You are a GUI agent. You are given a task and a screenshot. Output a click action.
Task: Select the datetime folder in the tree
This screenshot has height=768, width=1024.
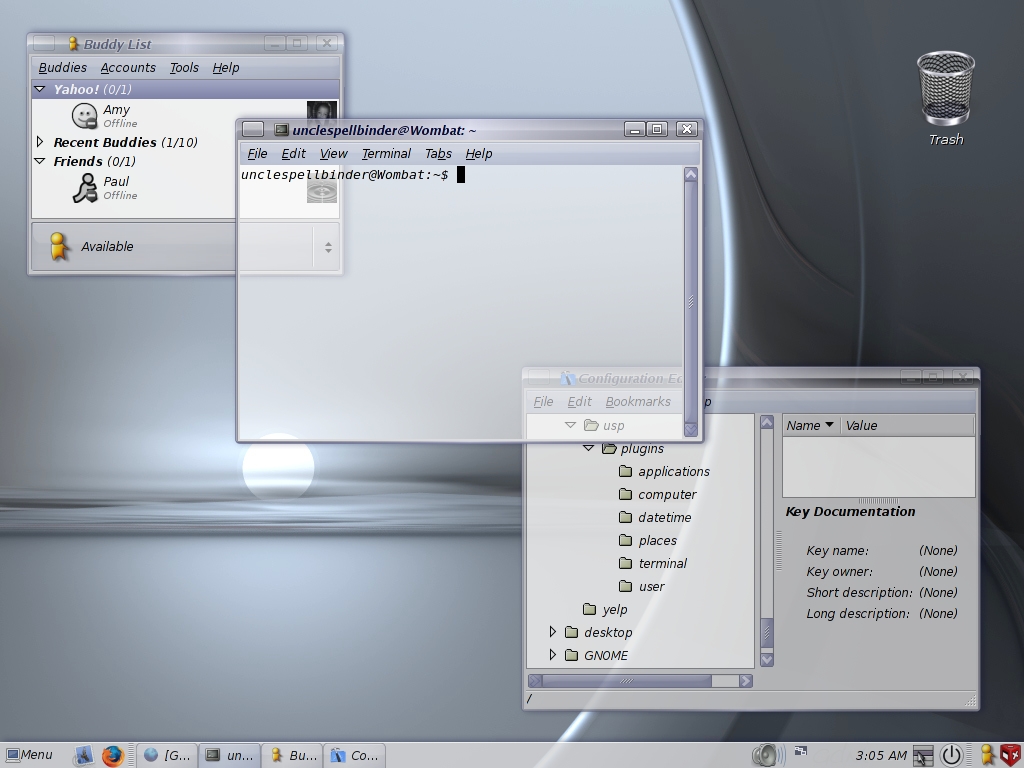655,517
